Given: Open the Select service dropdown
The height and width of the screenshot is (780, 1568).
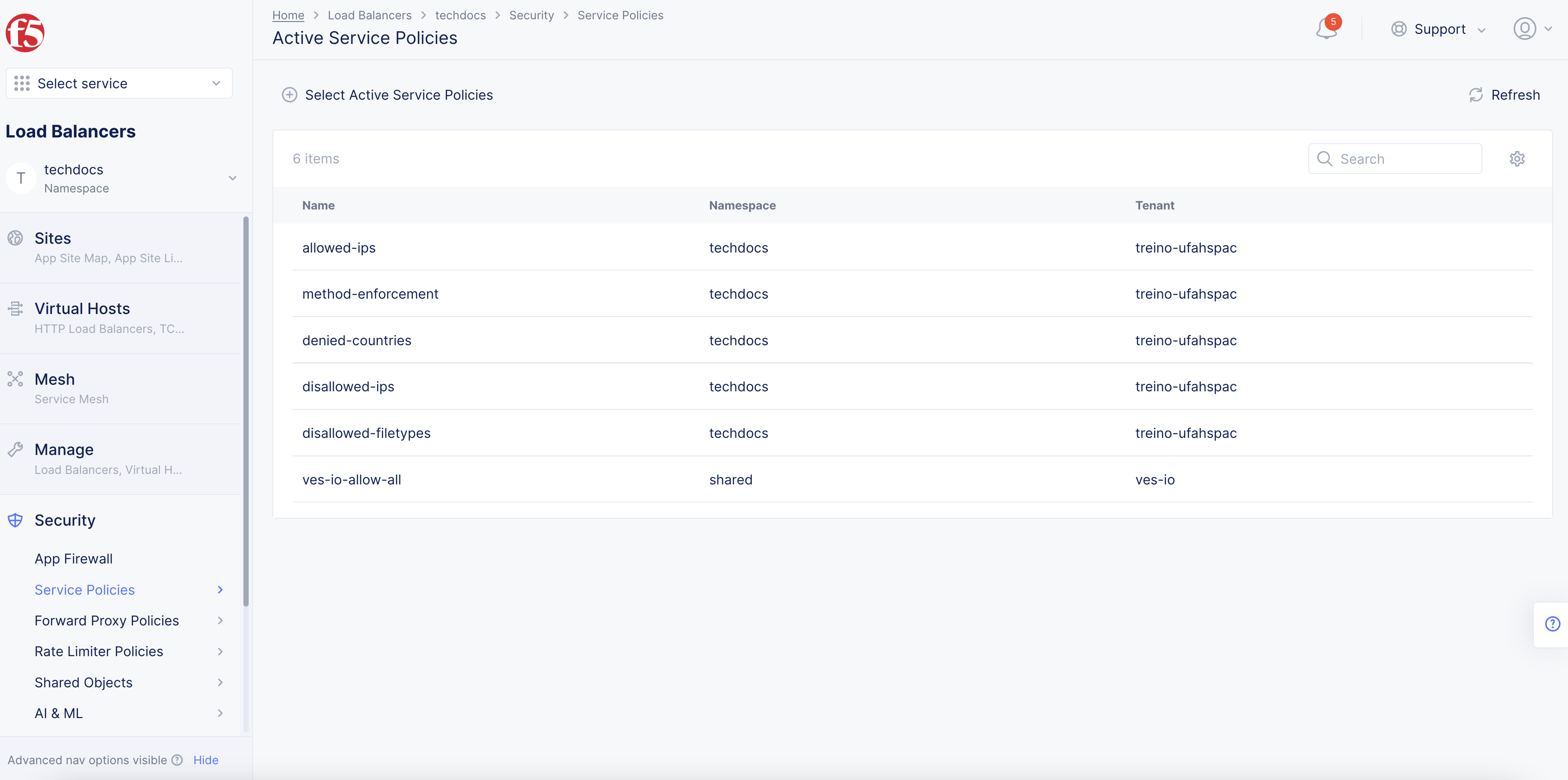Looking at the screenshot, I should point(120,83).
